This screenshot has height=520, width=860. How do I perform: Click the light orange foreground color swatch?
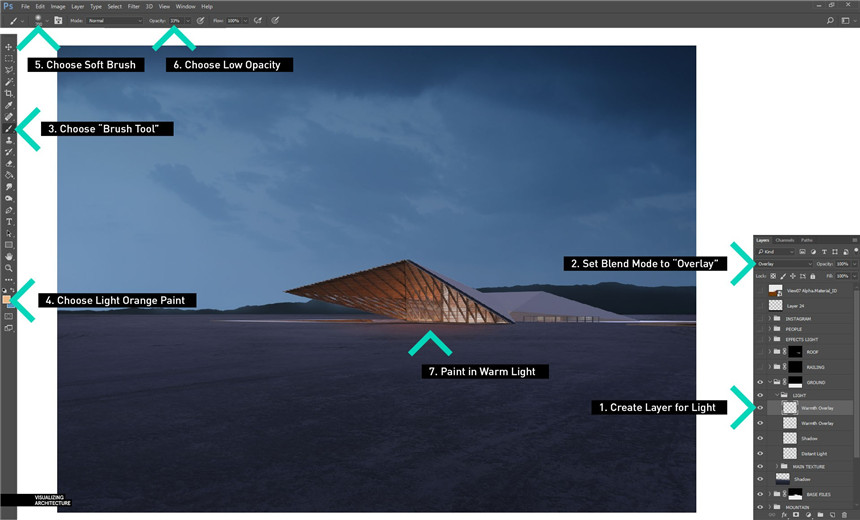[x=7, y=298]
